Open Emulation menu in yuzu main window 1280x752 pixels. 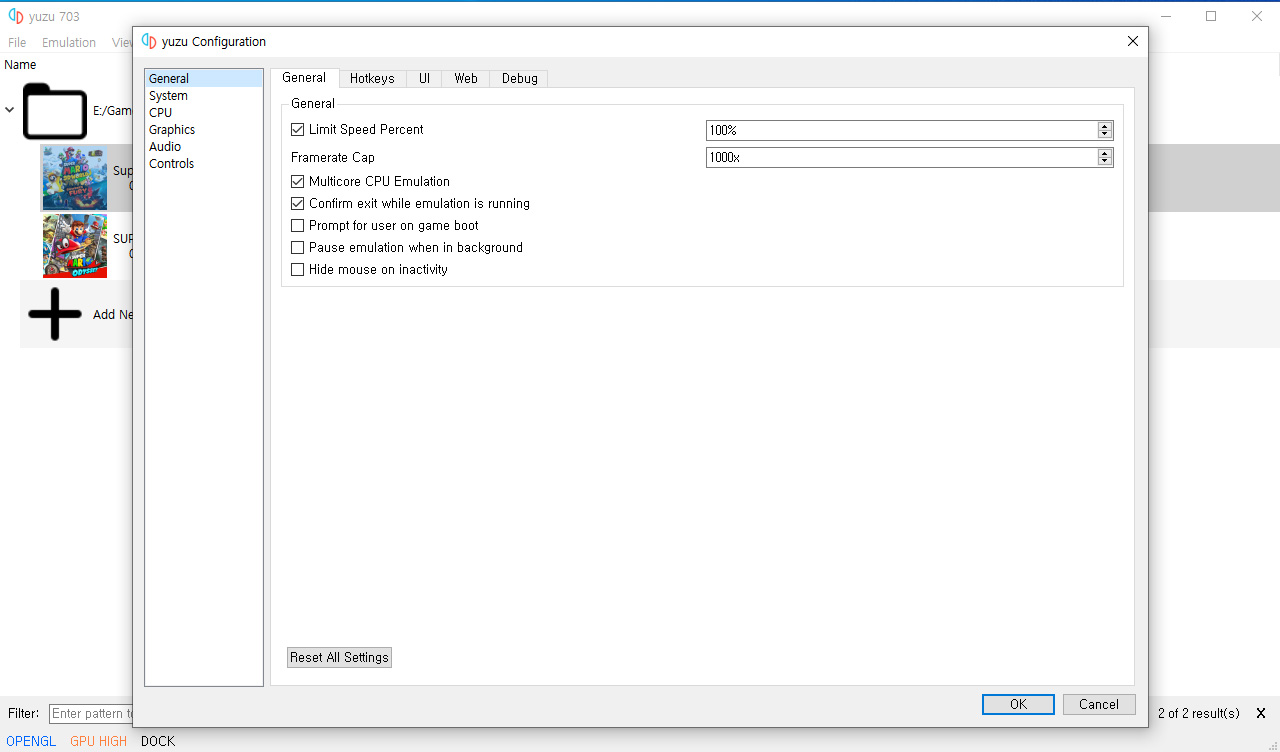pyautogui.click(x=69, y=43)
